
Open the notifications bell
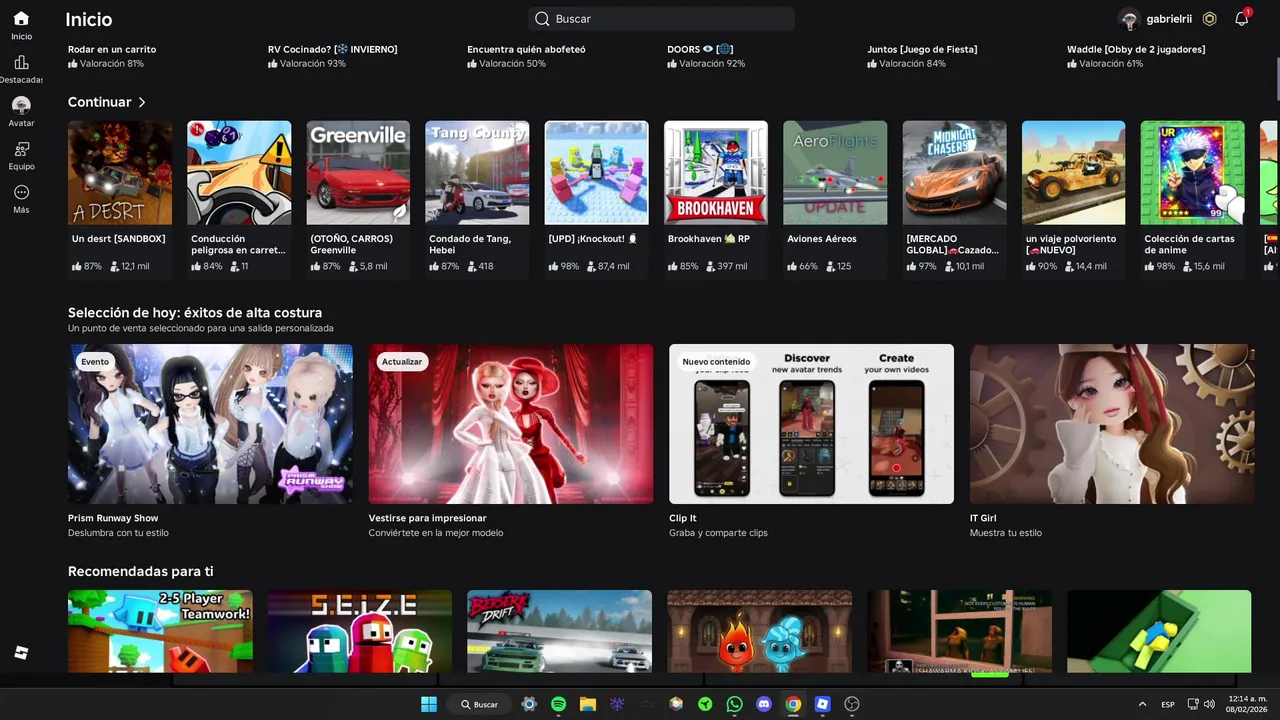click(x=1241, y=18)
